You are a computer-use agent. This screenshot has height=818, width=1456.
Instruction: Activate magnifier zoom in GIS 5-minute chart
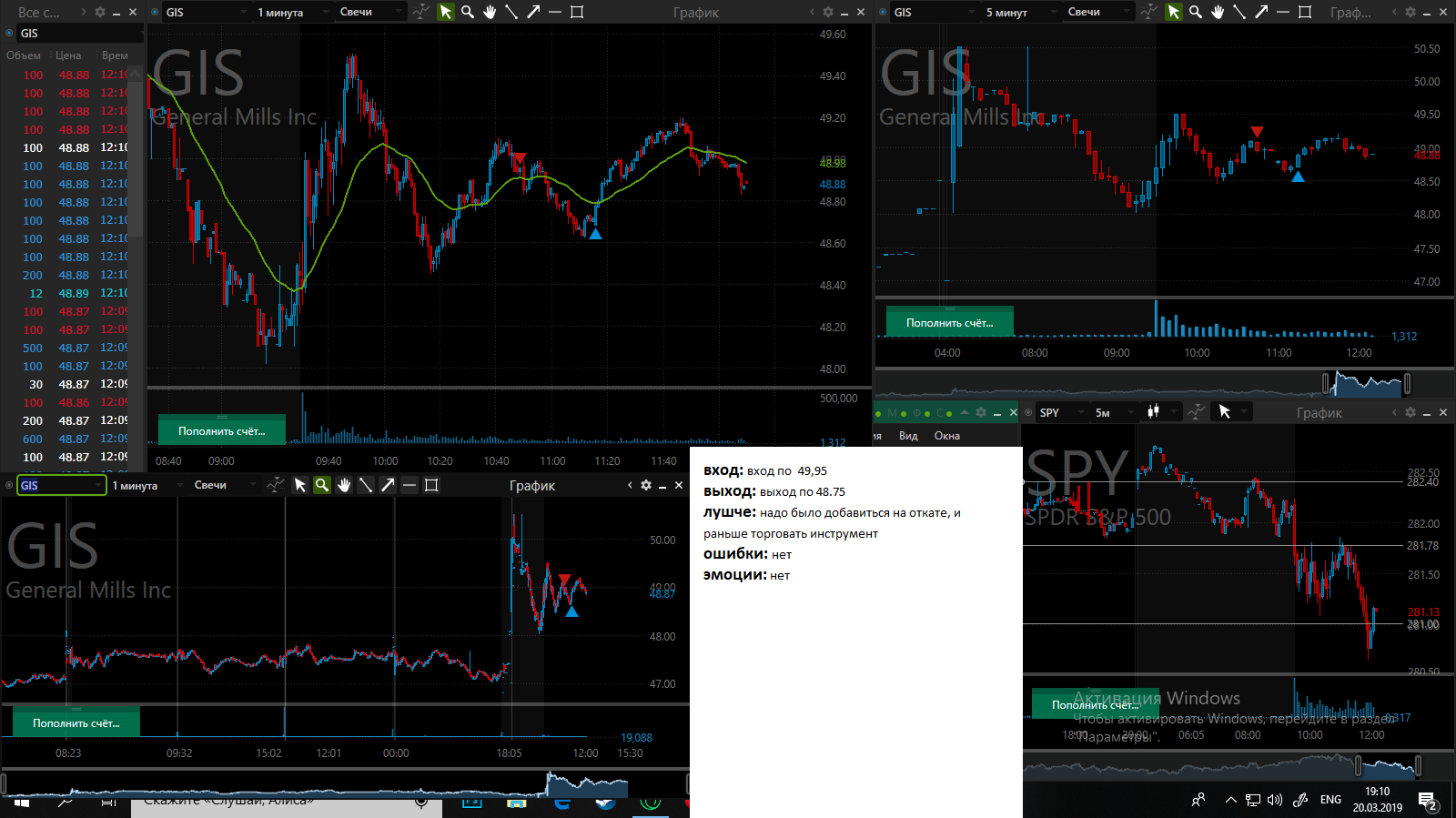pyautogui.click(x=1196, y=12)
